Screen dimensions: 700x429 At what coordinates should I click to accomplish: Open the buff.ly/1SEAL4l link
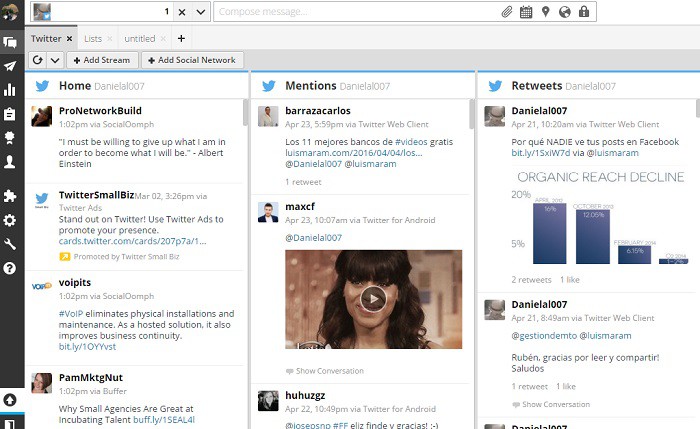tap(164, 420)
